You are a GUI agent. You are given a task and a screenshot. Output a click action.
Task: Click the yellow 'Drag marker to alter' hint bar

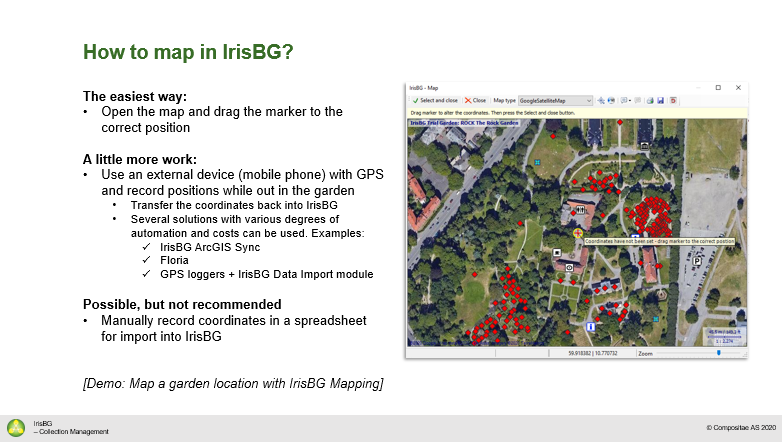[577, 113]
